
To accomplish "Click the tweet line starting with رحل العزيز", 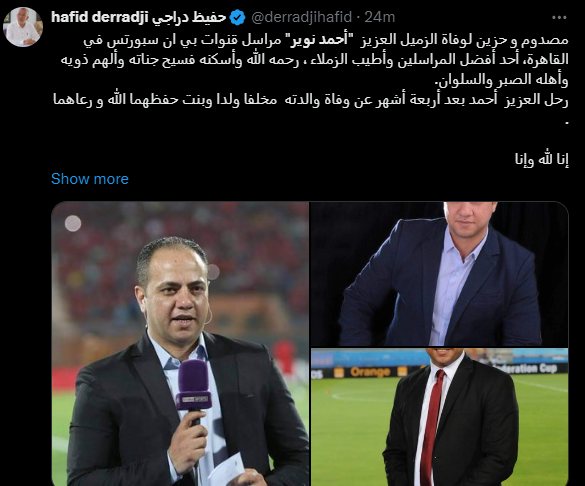I will click(x=310, y=100).
